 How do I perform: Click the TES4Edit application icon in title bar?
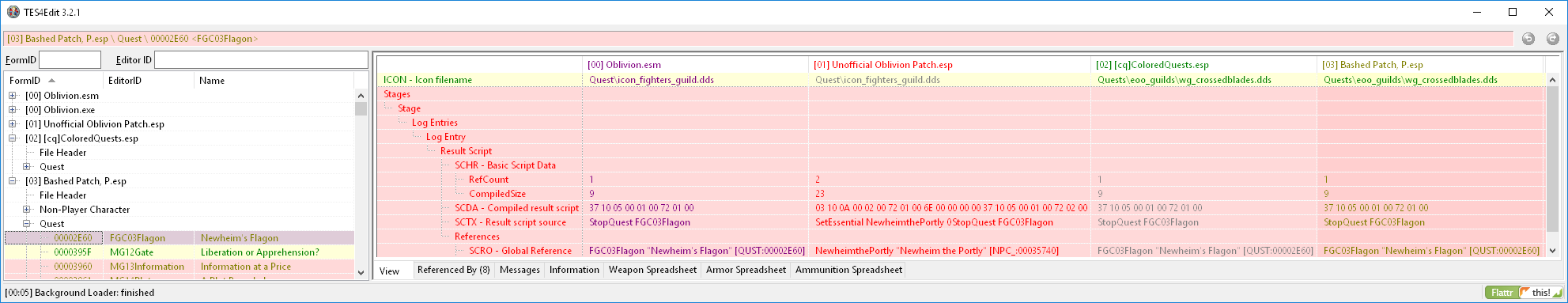(x=13, y=12)
